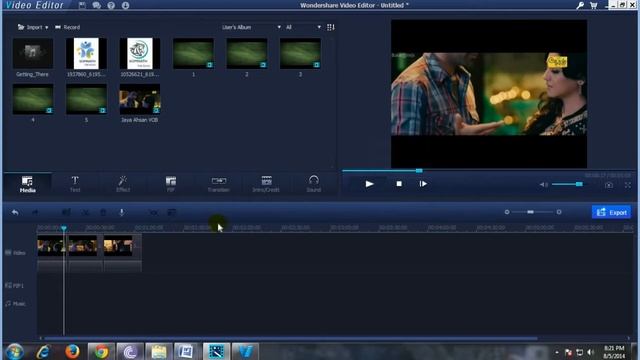
Task: Adjust the preview volume slider
Action: pos(567,184)
